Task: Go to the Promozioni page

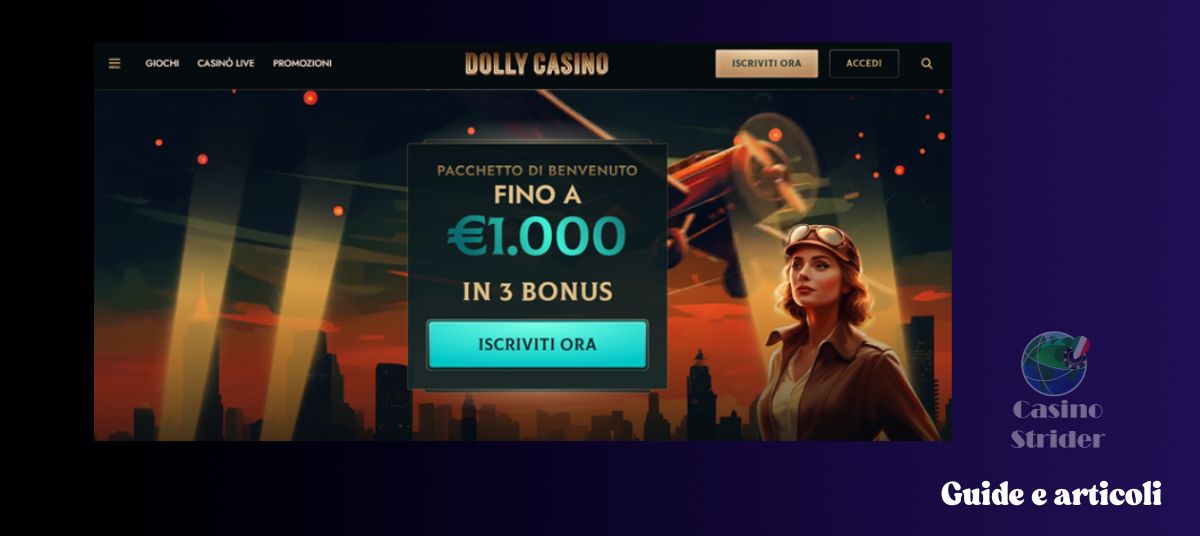Action: [302, 63]
